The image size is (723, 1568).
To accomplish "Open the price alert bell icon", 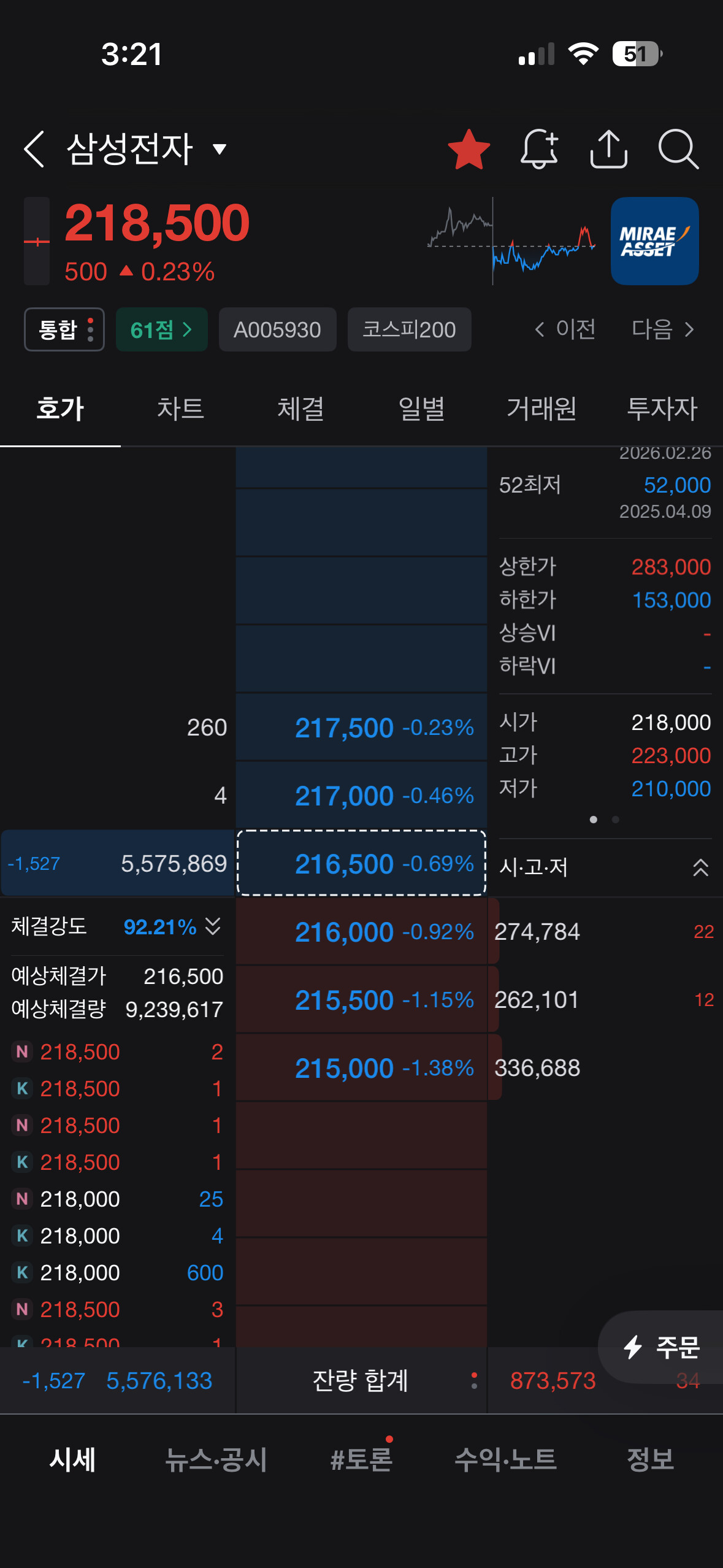I will point(539,149).
